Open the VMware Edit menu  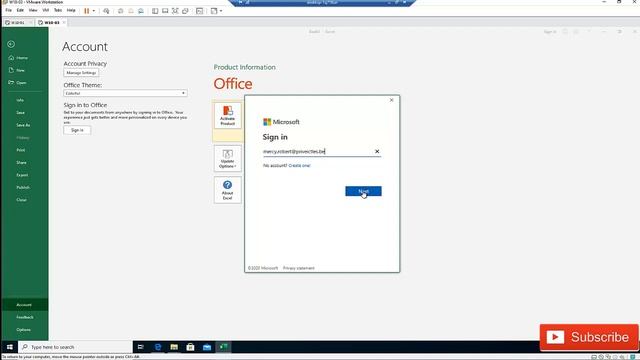click(20, 10)
